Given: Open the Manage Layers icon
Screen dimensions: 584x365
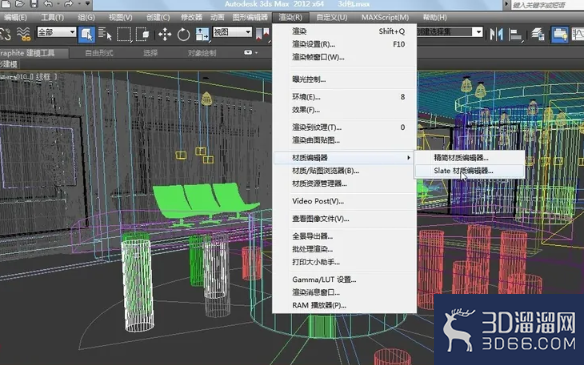Looking at the screenshot, I should click(538, 34).
